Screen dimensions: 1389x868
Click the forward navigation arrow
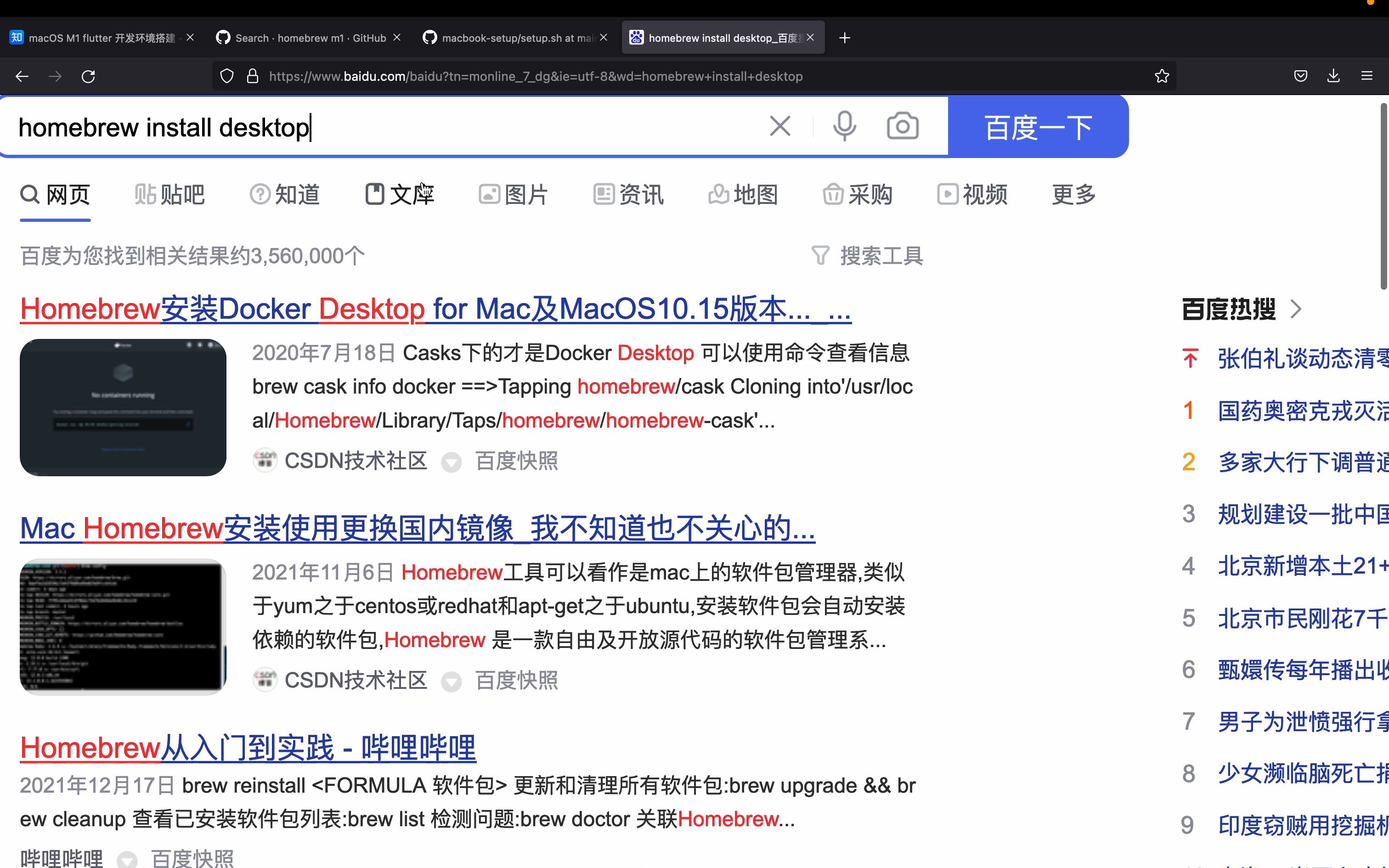click(55, 76)
